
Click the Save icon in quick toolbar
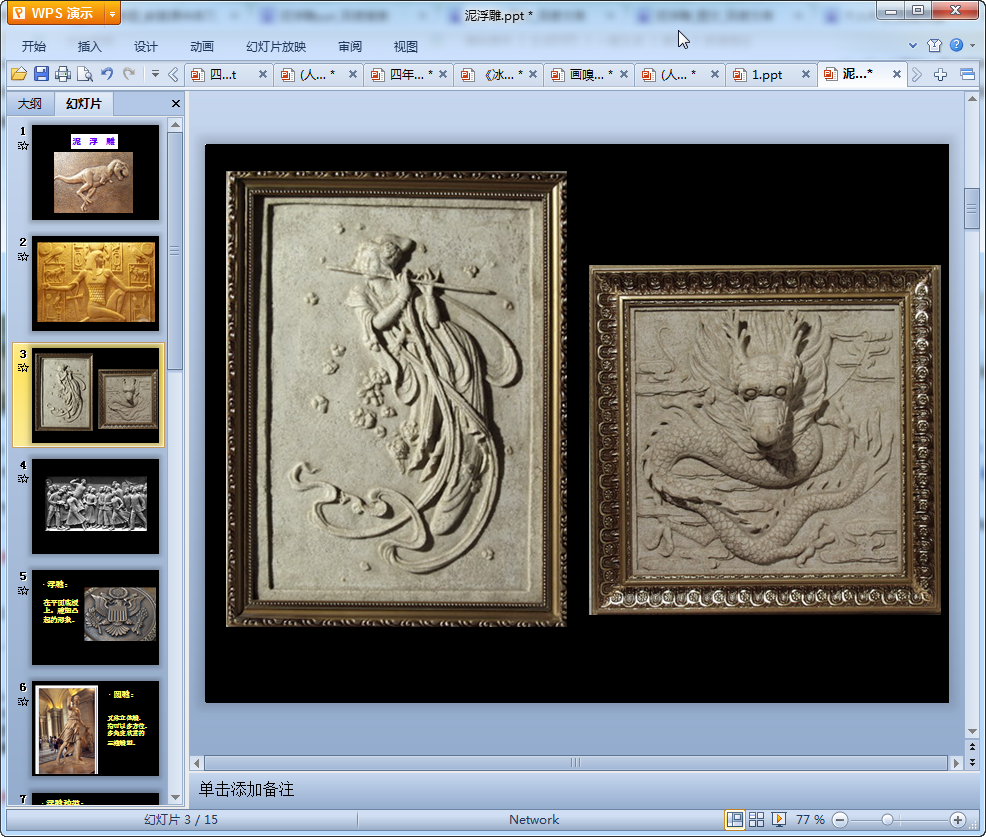tap(41, 74)
